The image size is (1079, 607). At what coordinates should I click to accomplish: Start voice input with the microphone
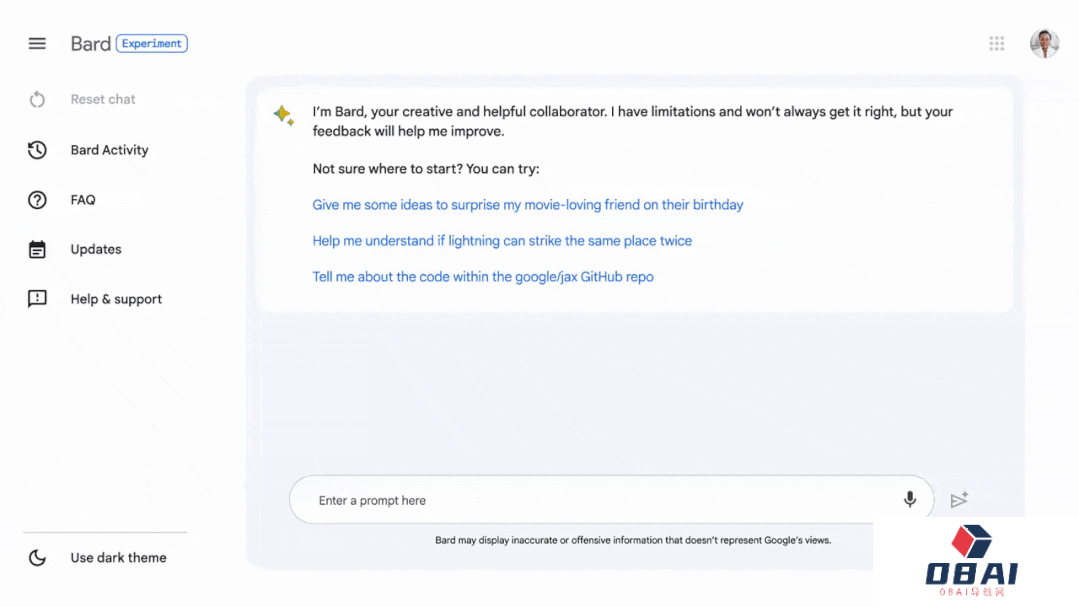910,500
